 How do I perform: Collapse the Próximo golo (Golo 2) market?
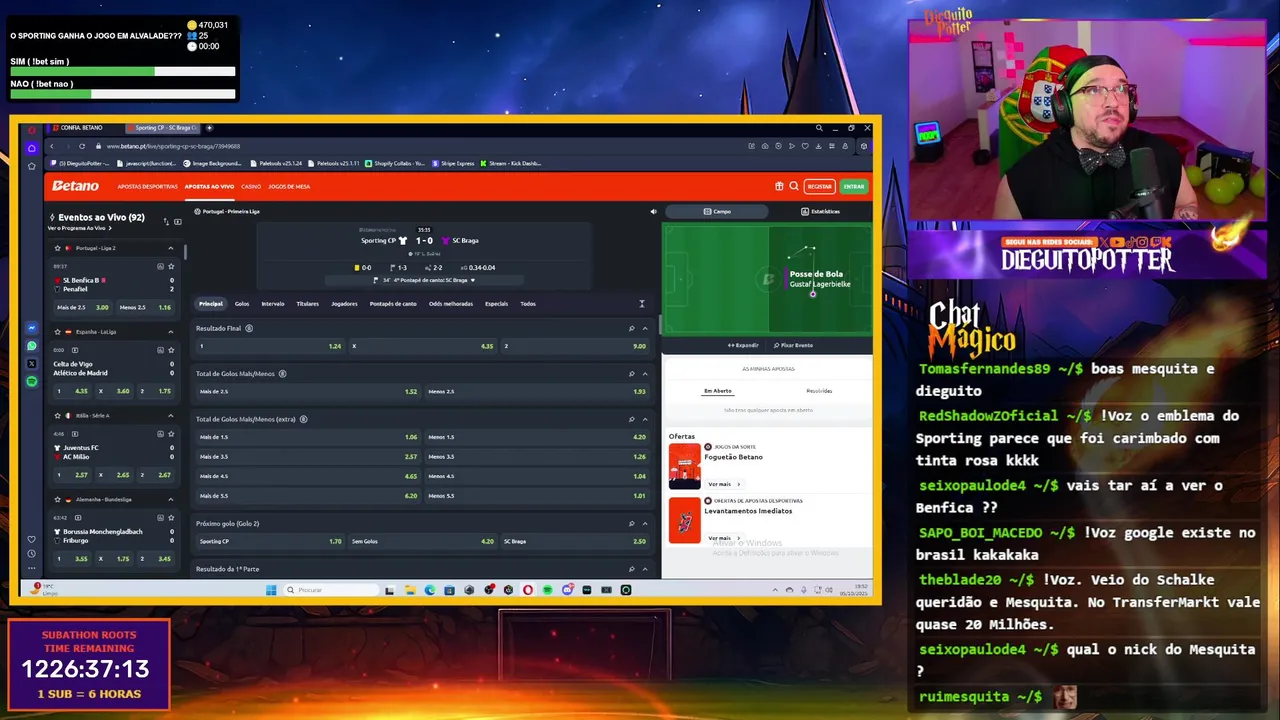point(645,523)
